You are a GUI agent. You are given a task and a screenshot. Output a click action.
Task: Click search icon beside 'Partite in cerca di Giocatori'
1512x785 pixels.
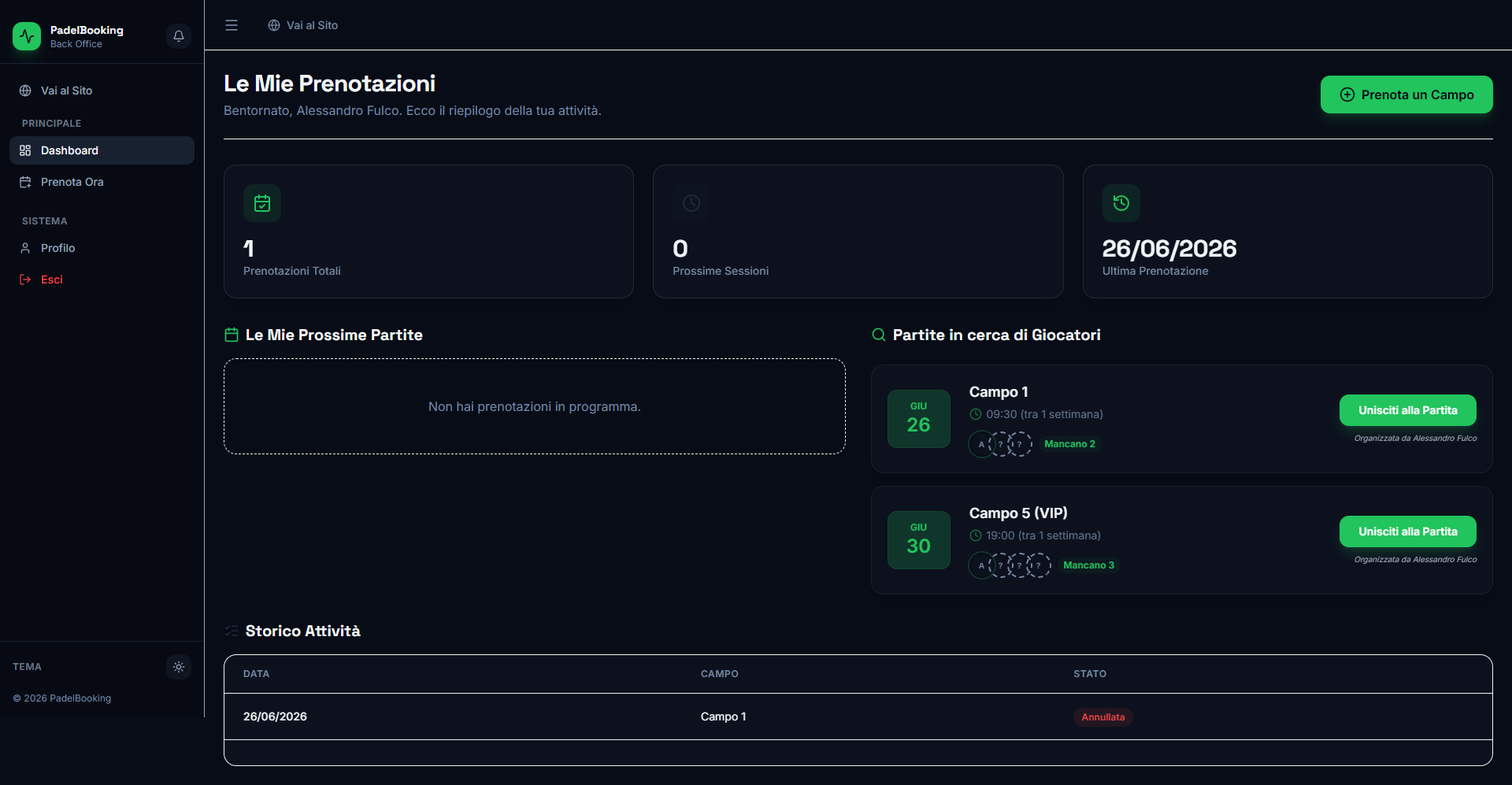pyautogui.click(x=879, y=335)
